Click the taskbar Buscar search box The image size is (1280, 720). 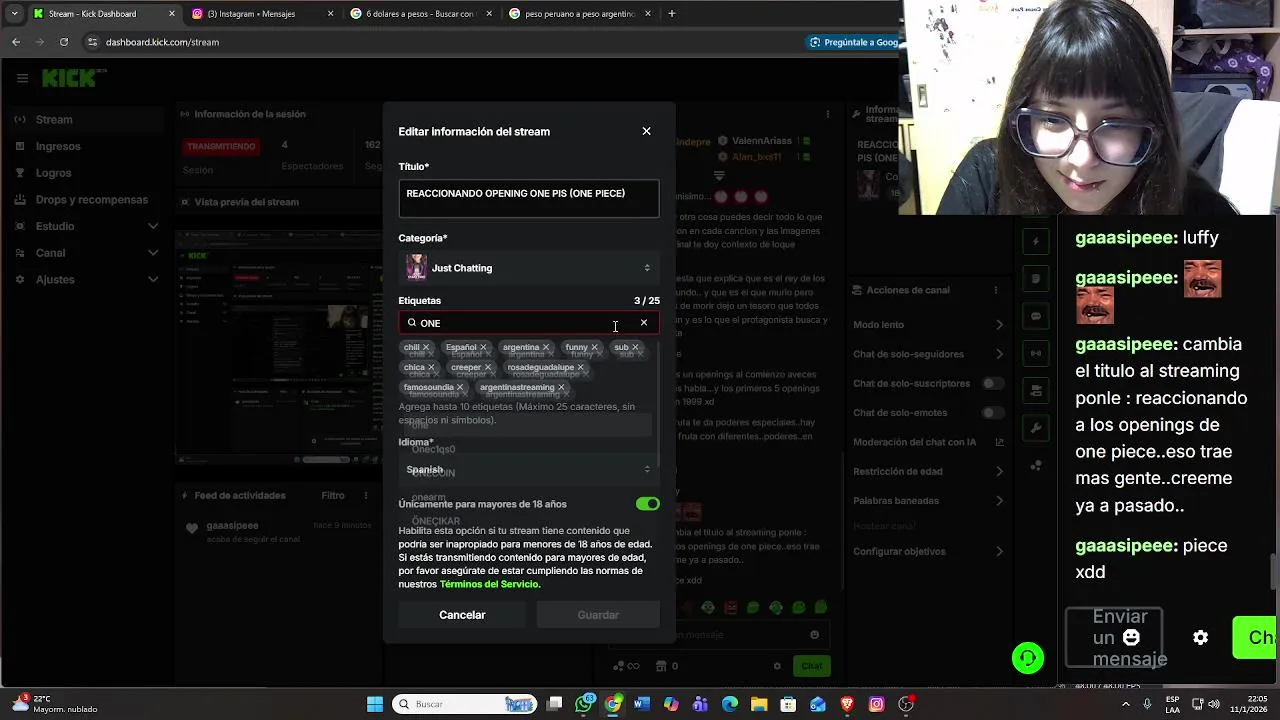tap(464, 704)
